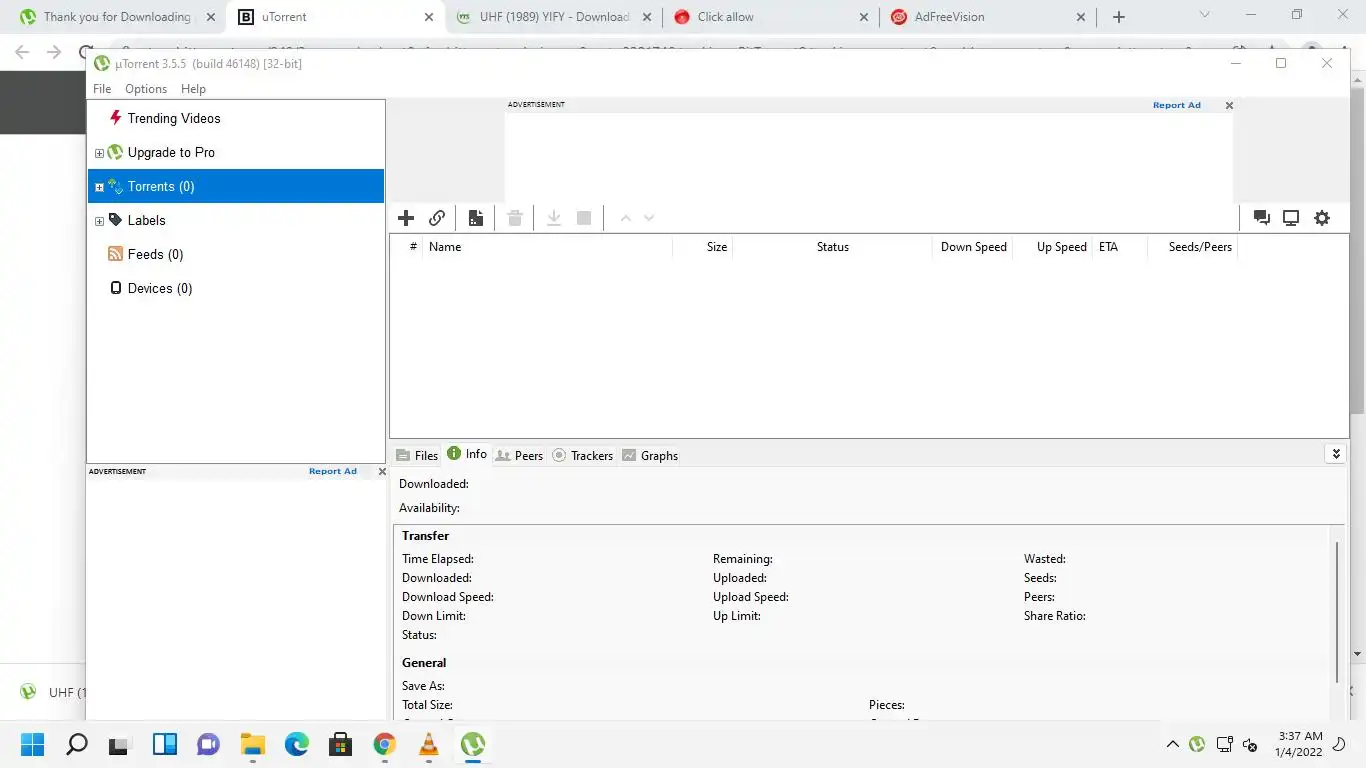1366x768 pixels.
Task: Close the AdFreeVision browser tab
Action: click(x=1081, y=17)
